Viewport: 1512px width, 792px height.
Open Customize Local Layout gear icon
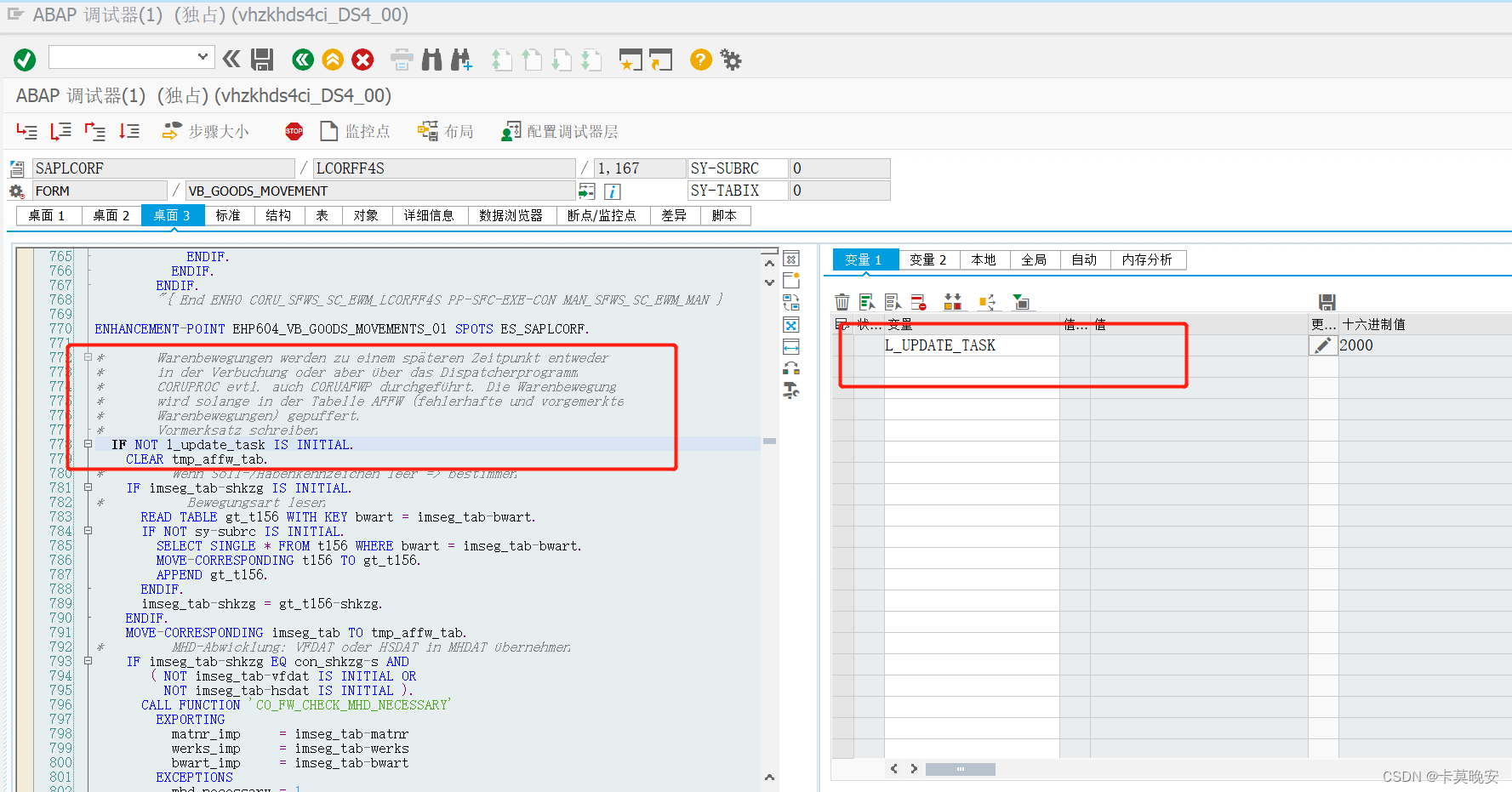pyautogui.click(x=731, y=60)
